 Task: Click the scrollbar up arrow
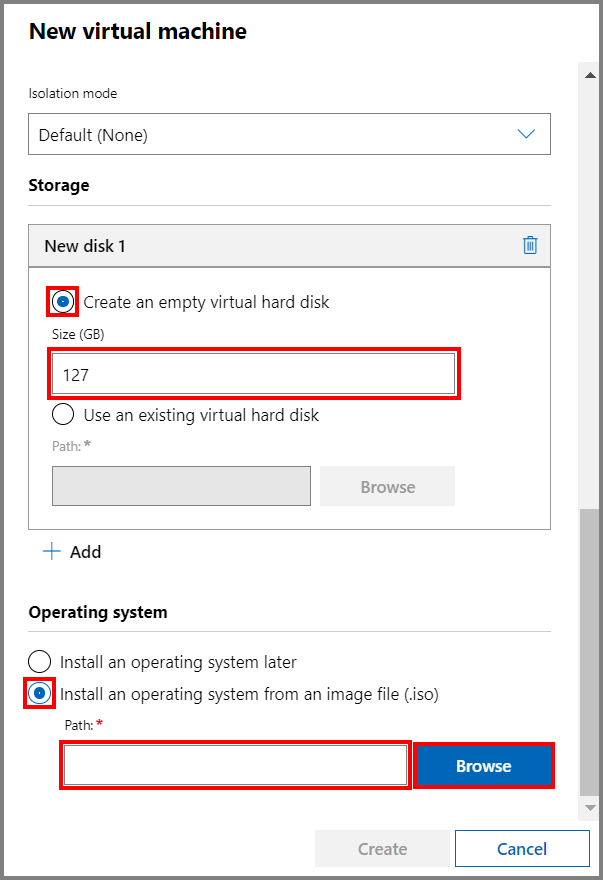[590, 74]
